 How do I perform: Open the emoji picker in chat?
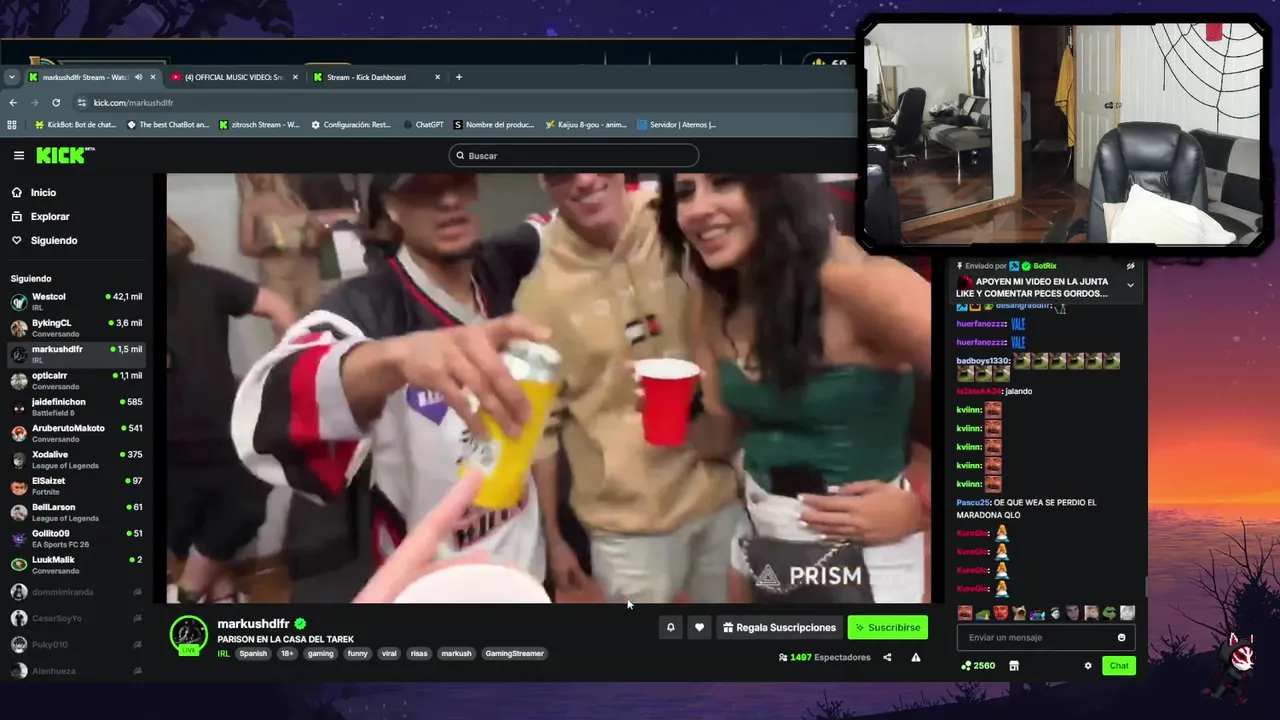(1121, 637)
